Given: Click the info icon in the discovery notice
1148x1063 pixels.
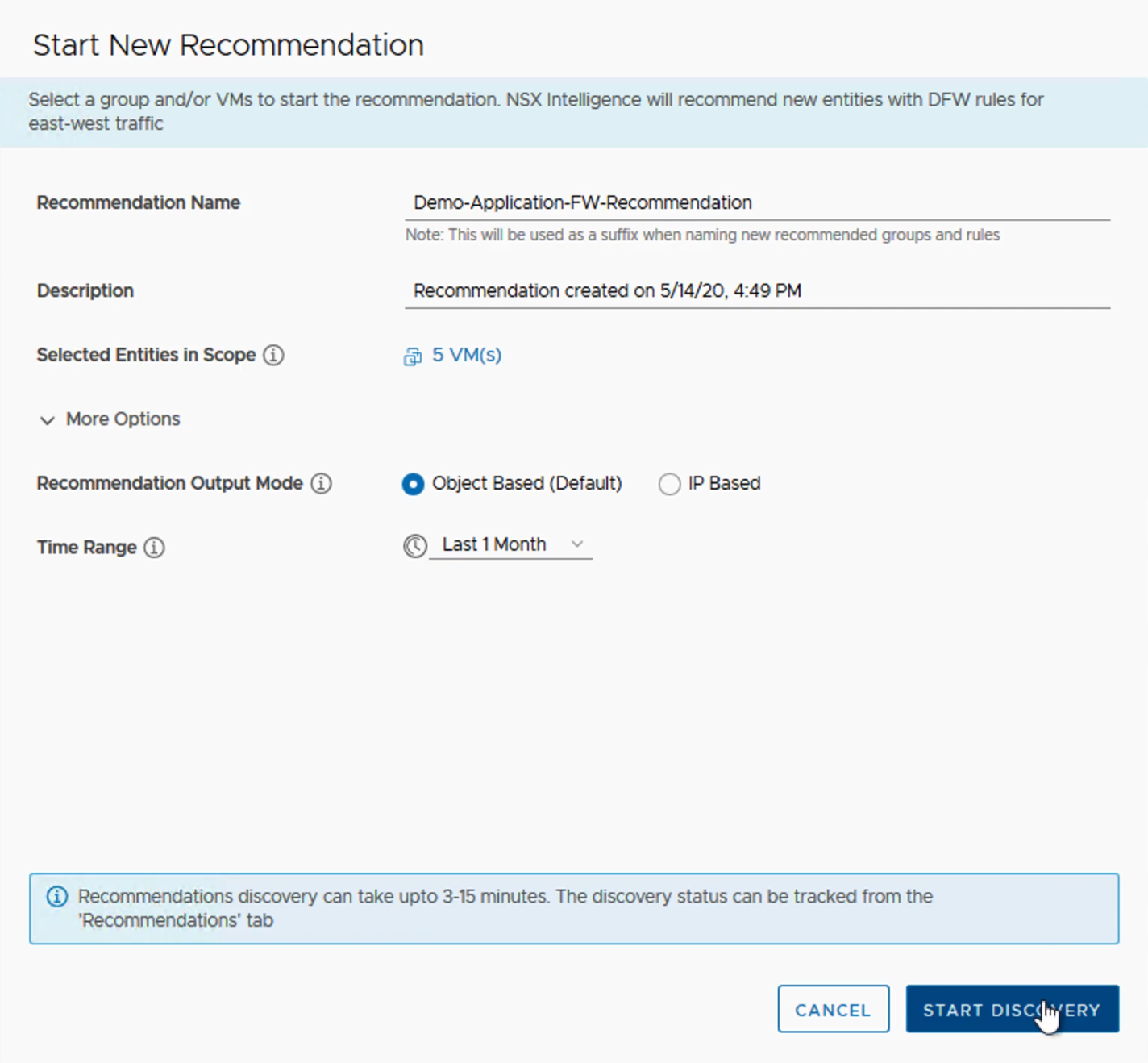Looking at the screenshot, I should [56, 896].
